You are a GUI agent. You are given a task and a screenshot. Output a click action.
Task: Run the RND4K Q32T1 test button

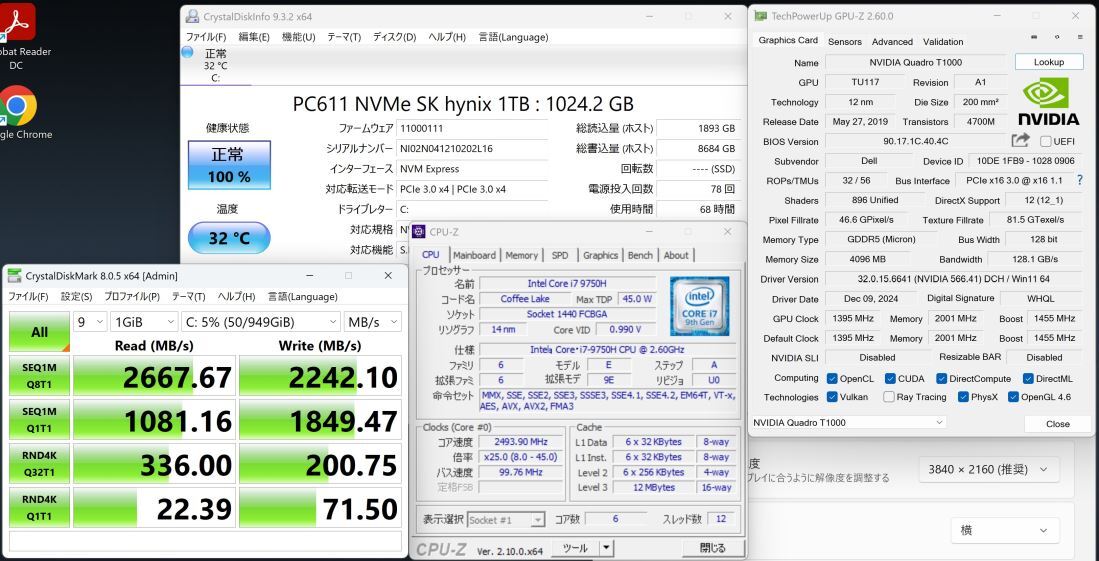pos(39,464)
